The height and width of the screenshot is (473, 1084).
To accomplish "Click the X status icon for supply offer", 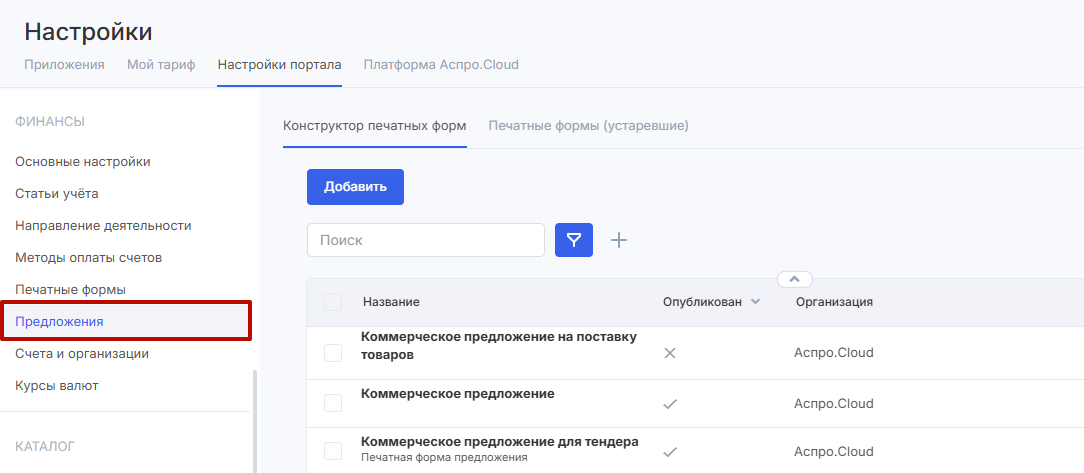I will pos(670,353).
